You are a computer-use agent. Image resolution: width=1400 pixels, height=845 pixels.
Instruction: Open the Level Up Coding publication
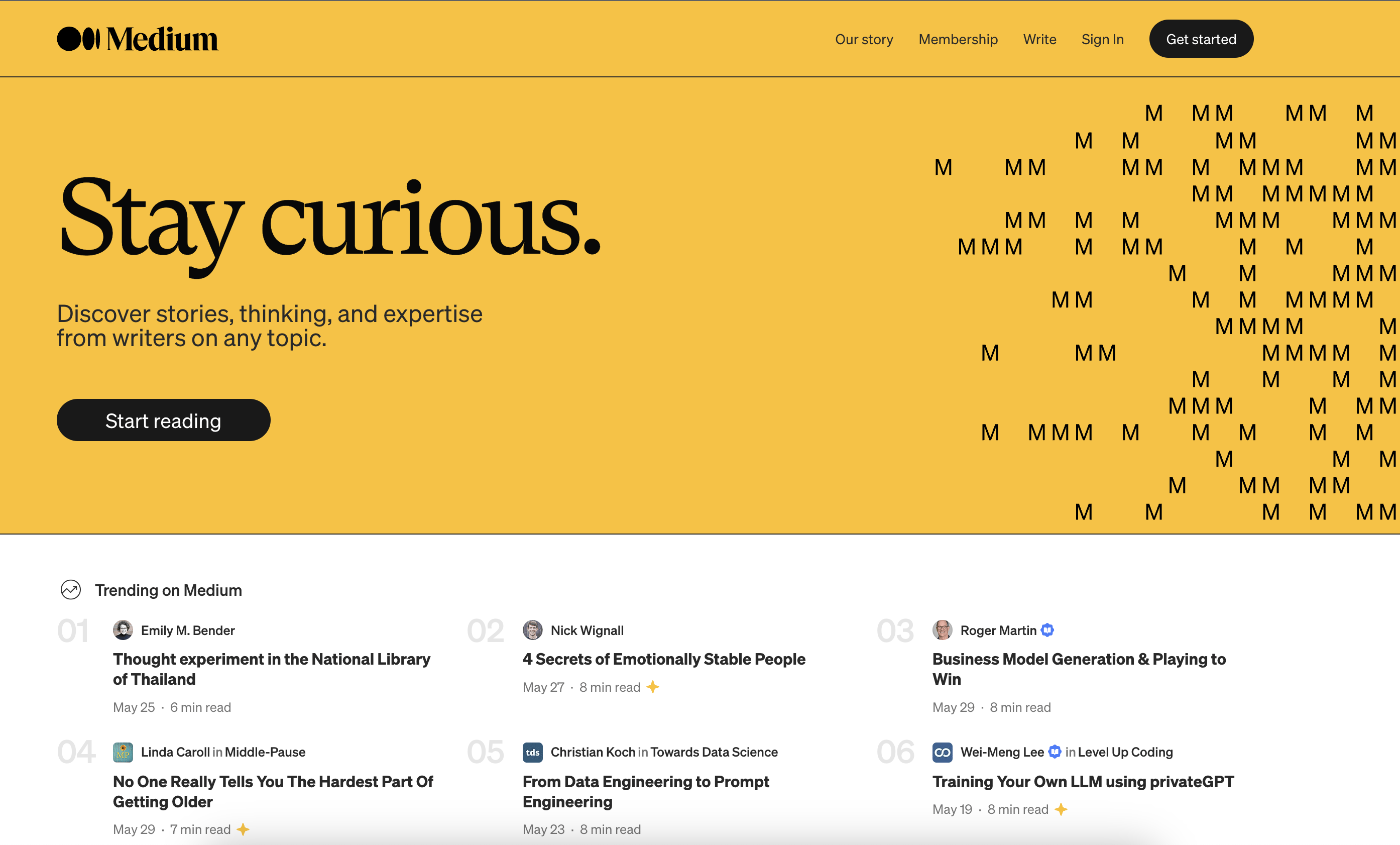(1125, 752)
